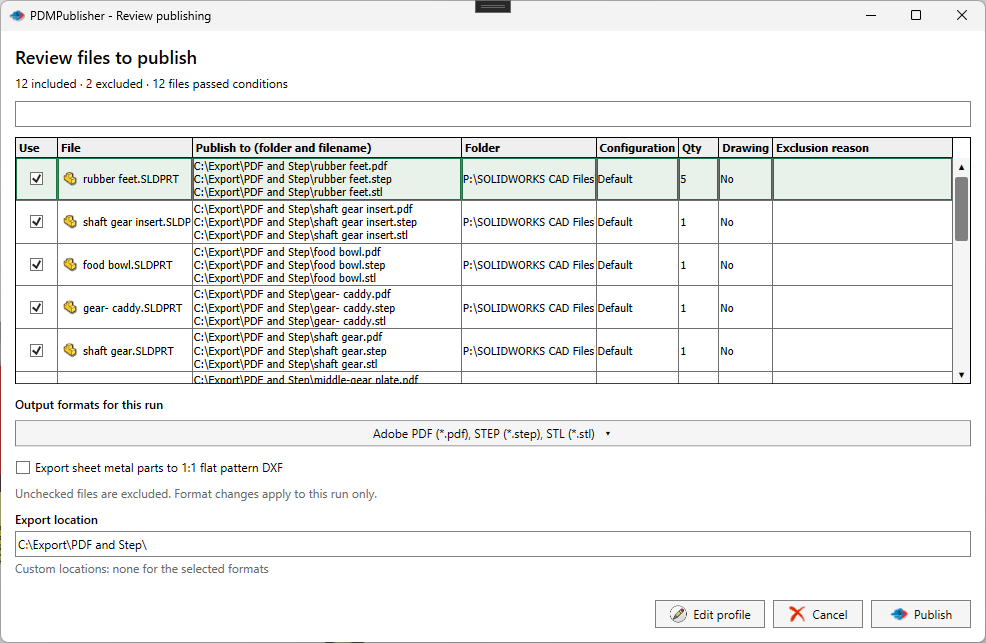
Task: Click Default configuration for rubber feet
Action: point(615,179)
